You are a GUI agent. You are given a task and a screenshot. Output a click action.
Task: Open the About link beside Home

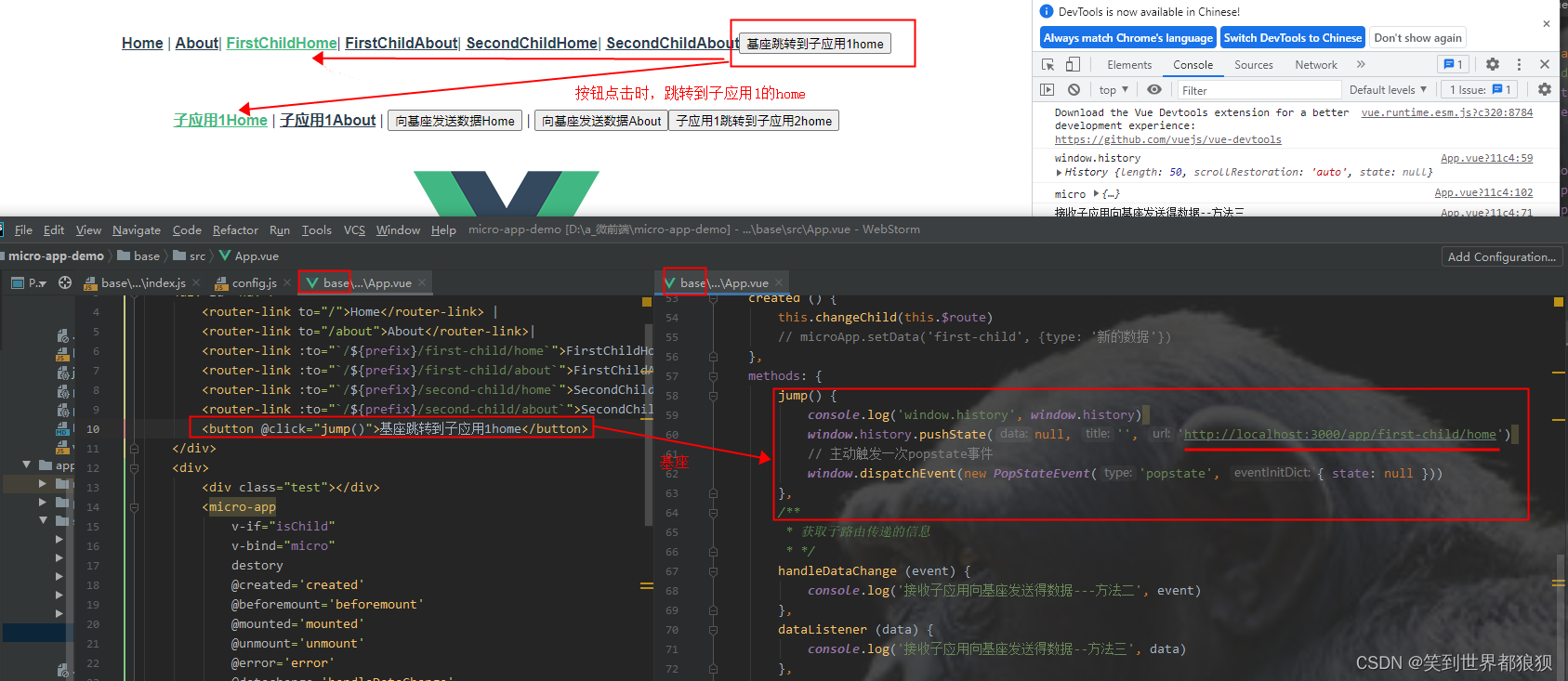[x=196, y=43]
